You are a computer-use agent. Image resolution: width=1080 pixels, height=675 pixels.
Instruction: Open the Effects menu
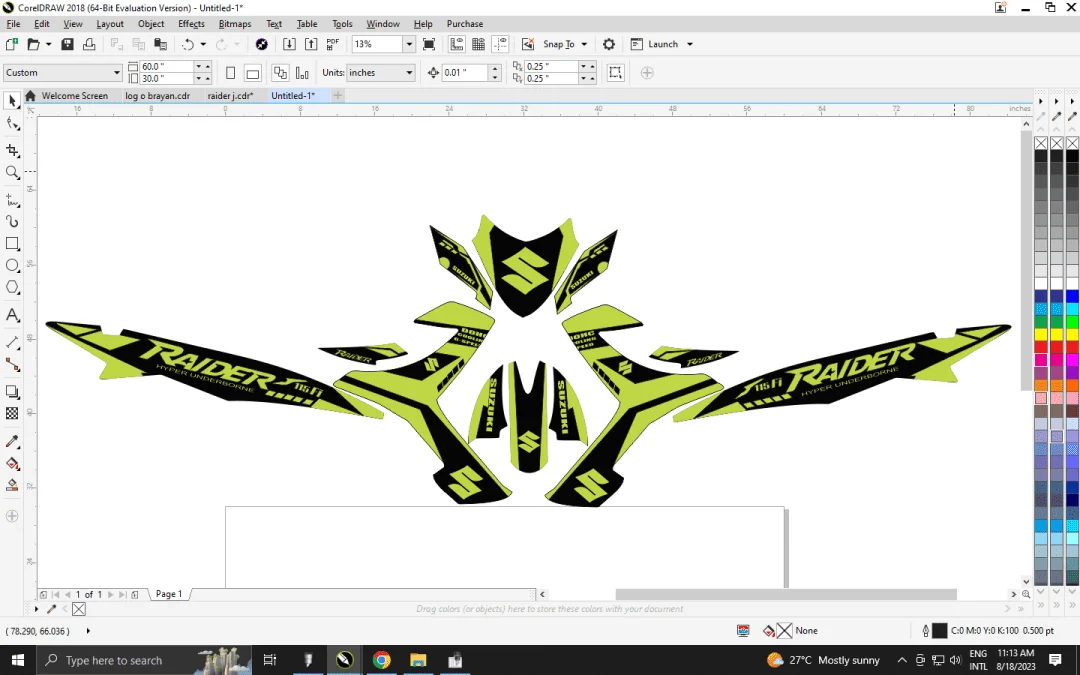pos(191,23)
